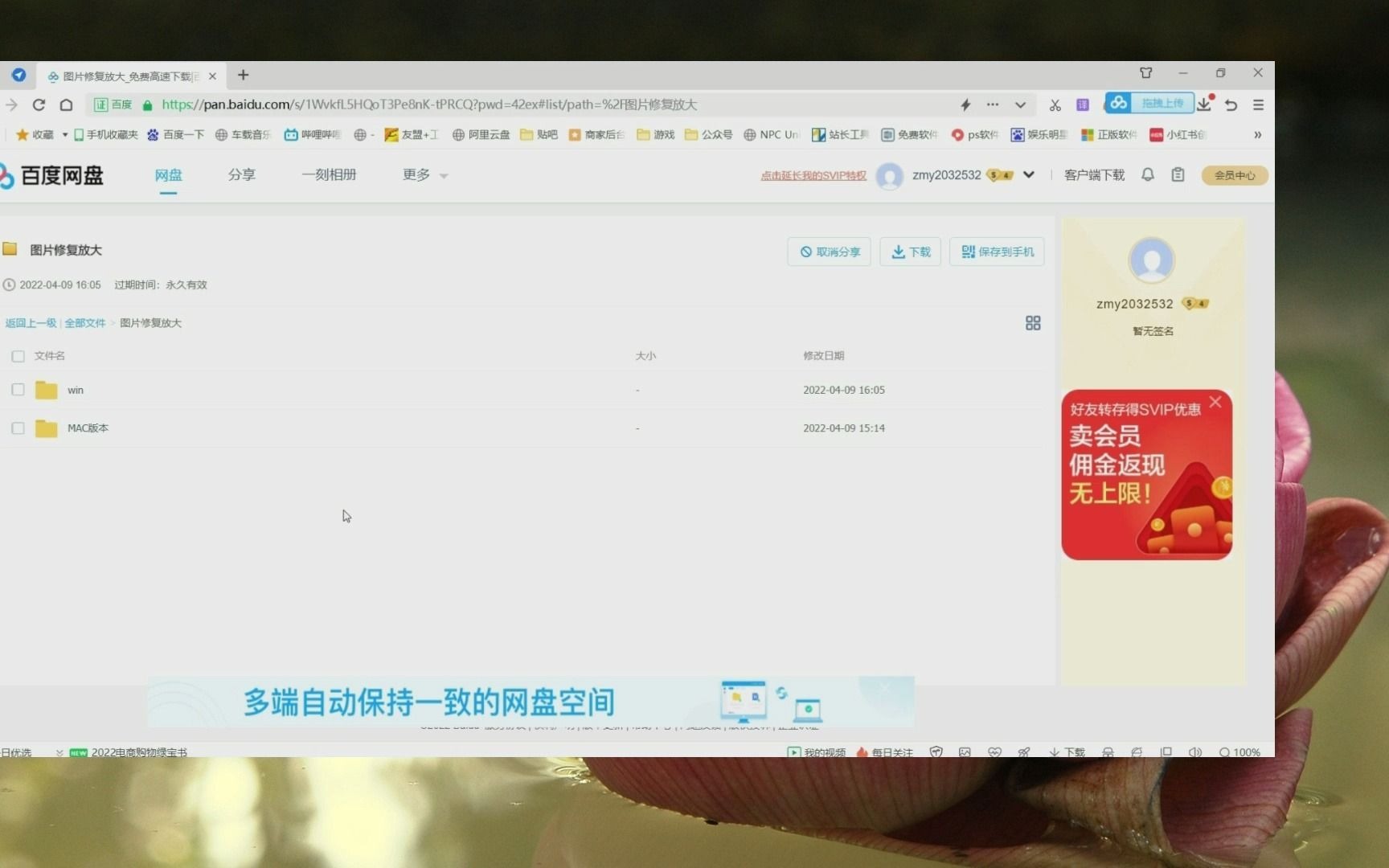Viewport: 1389px width, 868px height.
Task: Click the lightning speed-mode icon in address bar
Action: coord(965,104)
